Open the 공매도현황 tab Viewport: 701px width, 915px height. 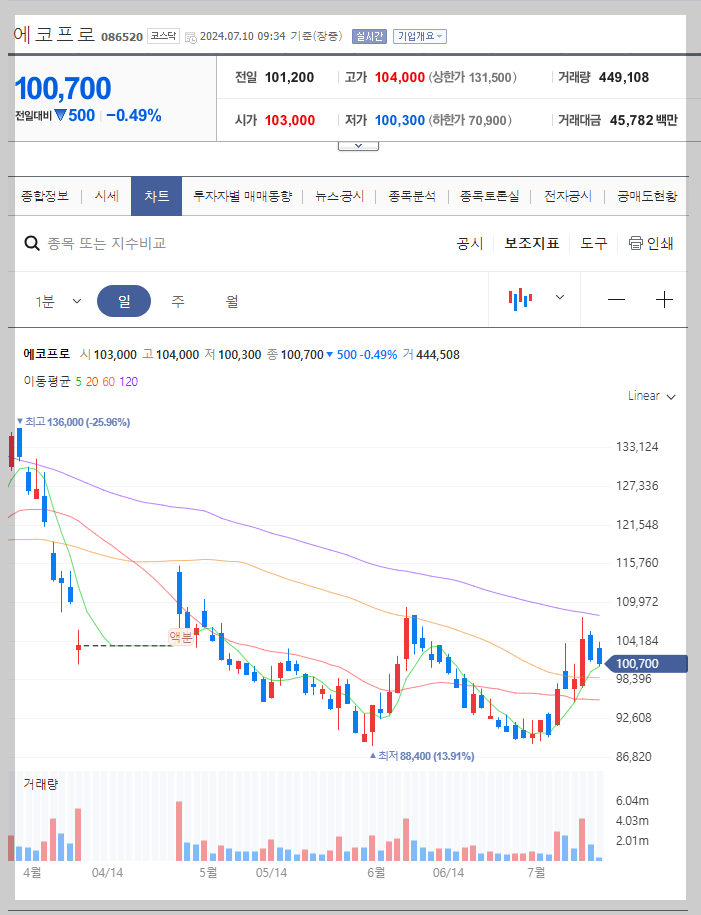647,196
